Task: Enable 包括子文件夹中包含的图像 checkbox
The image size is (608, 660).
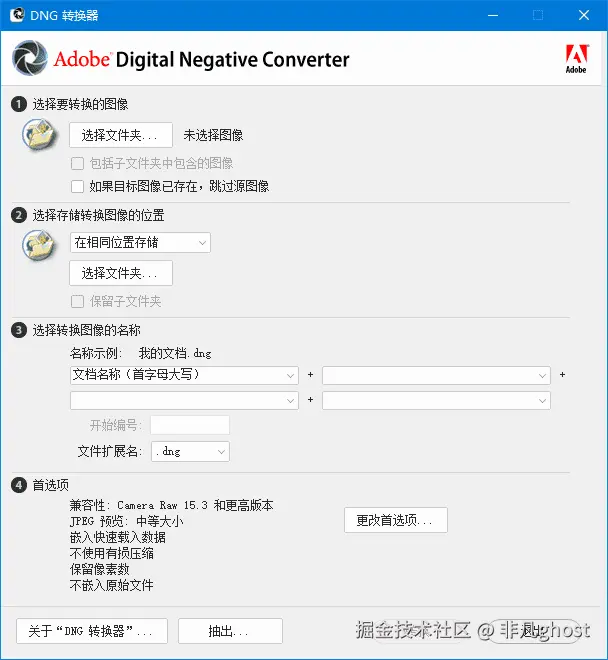Action: pyautogui.click(x=77, y=163)
